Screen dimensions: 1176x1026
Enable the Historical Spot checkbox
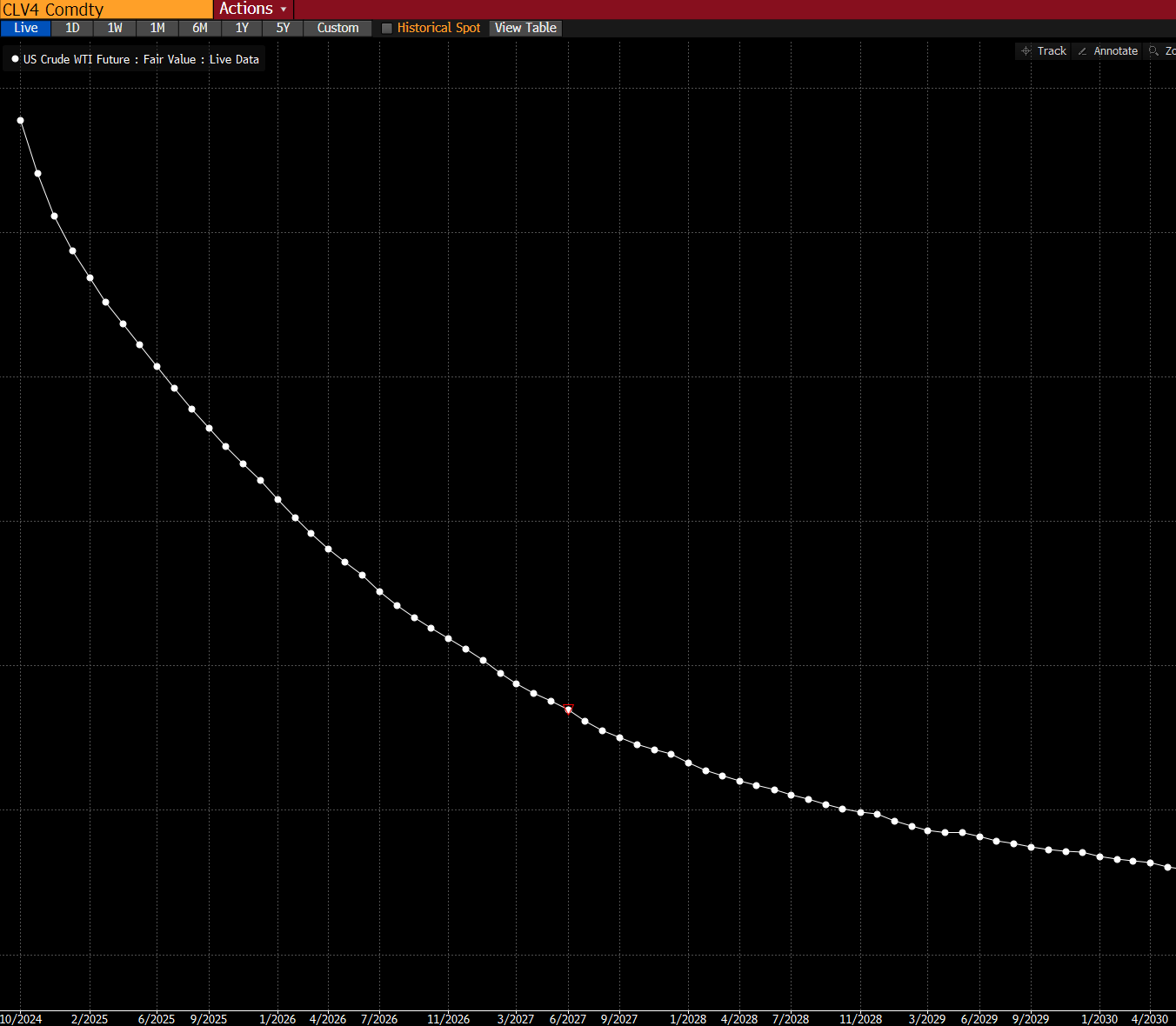[387, 28]
